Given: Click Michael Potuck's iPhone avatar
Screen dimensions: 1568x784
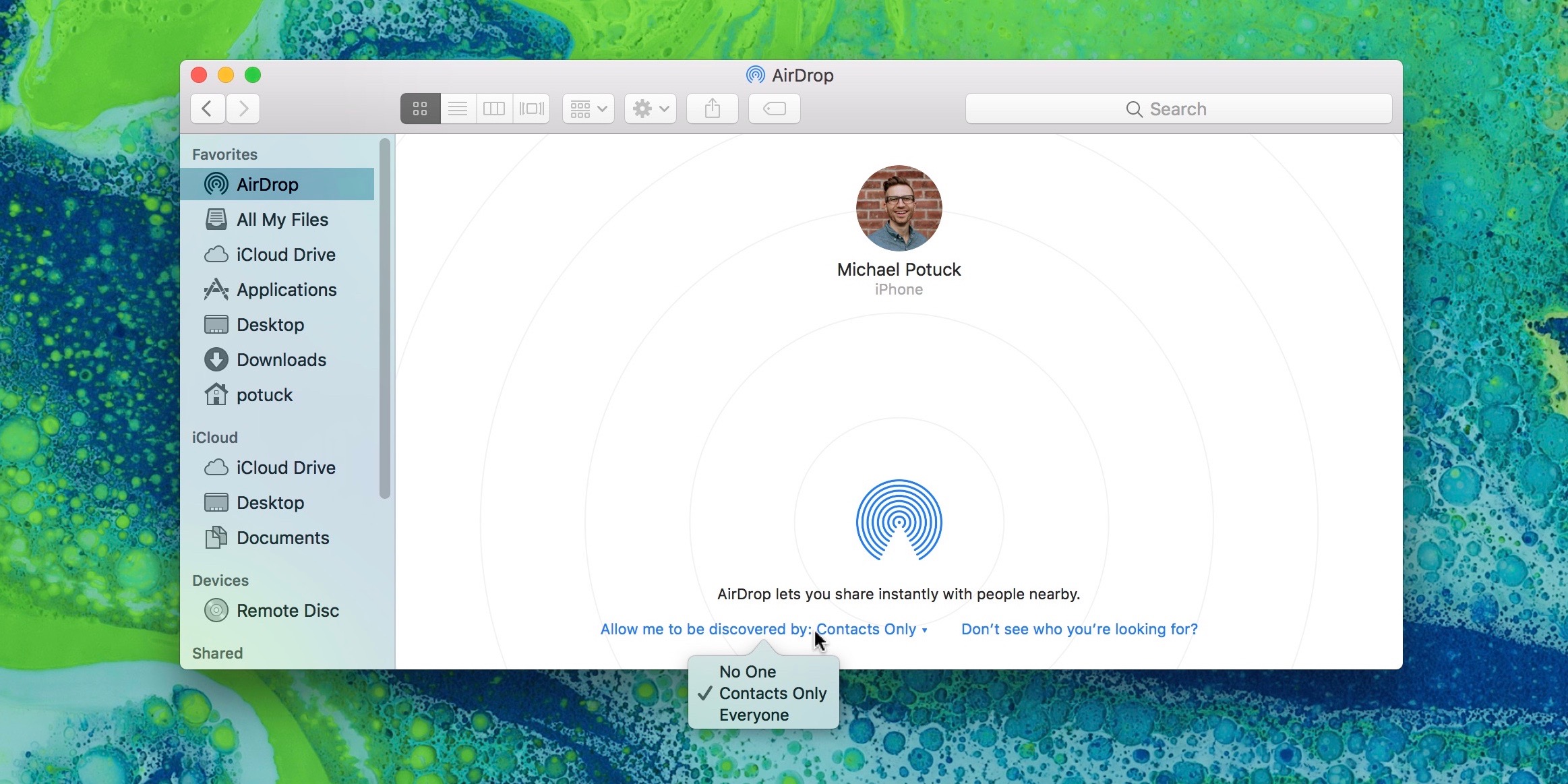Looking at the screenshot, I should click(899, 208).
